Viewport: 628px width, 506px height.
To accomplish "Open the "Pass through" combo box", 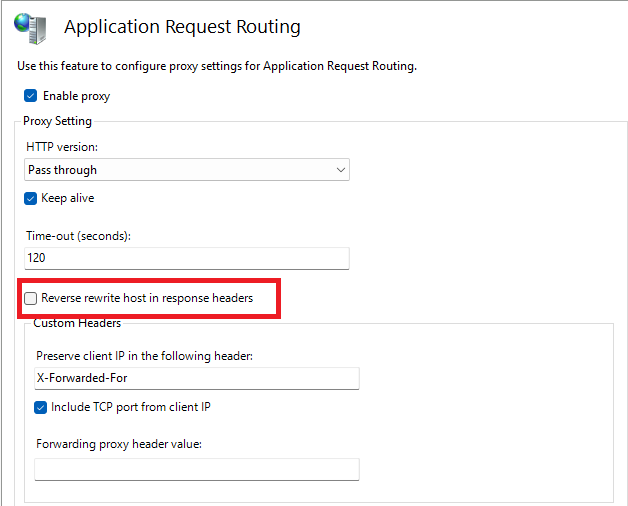I will 187,170.
